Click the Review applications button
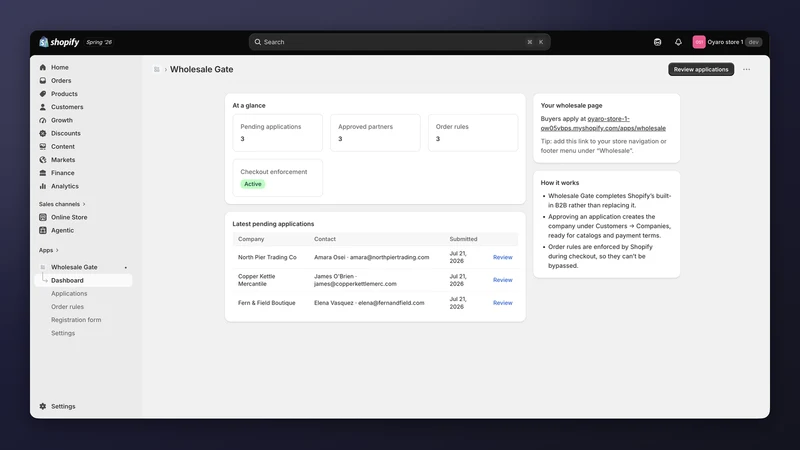 pos(701,69)
